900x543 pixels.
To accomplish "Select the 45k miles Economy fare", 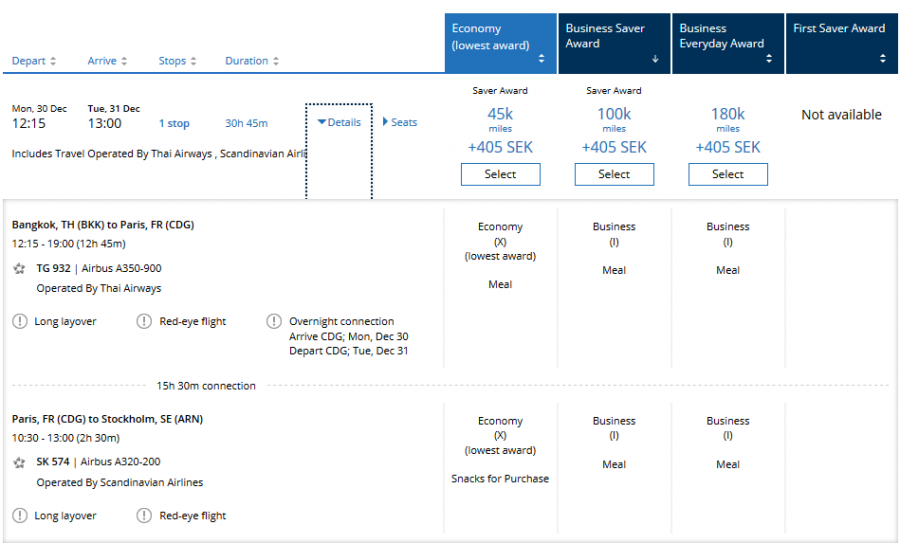I will 500,174.
